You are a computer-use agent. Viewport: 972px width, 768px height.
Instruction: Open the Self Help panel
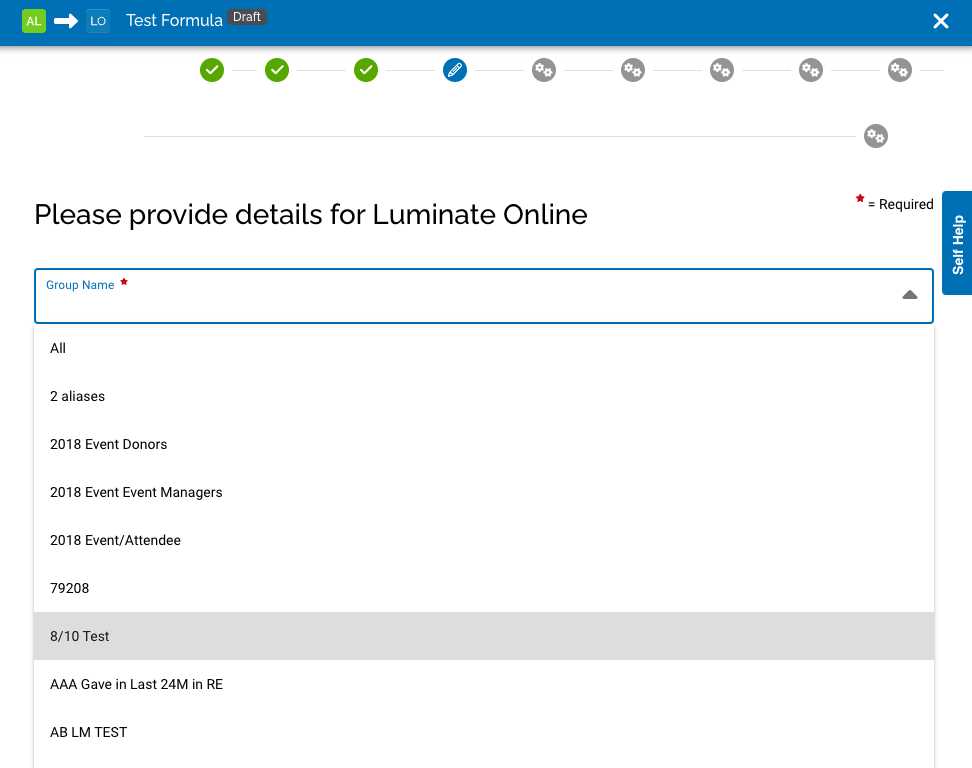(957, 243)
